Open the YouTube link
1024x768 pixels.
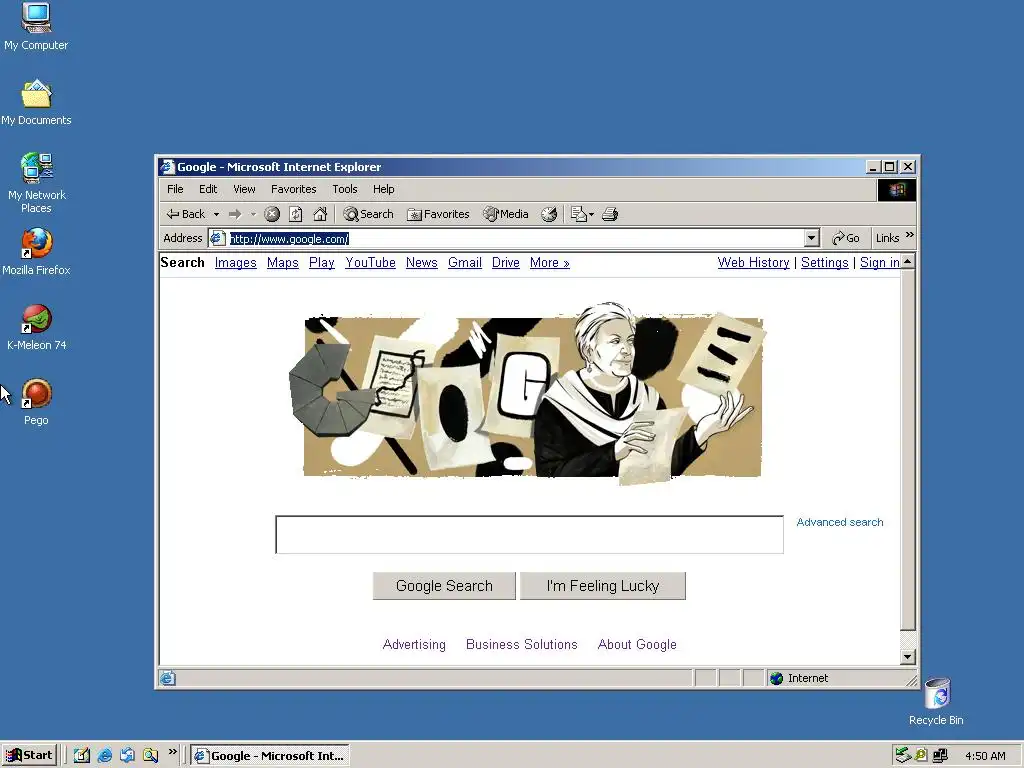[x=370, y=263]
